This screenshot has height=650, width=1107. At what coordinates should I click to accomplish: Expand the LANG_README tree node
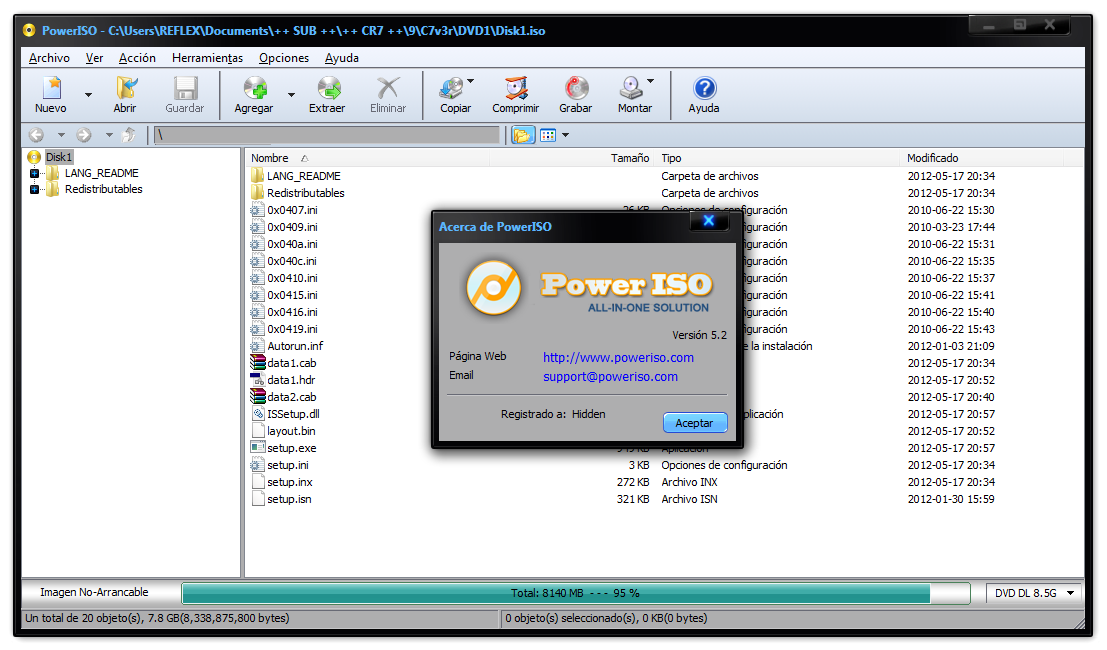click(34, 173)
